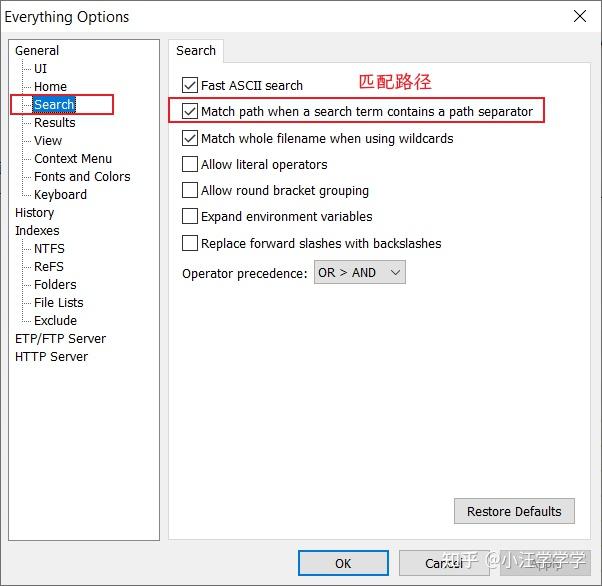
Task: Toggle Match whole filename when using wildcards
Action: click(190, 138)
